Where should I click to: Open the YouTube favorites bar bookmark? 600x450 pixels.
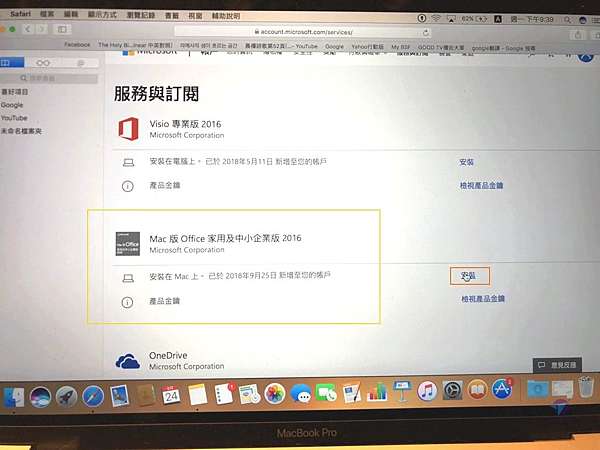coord(281,46)
